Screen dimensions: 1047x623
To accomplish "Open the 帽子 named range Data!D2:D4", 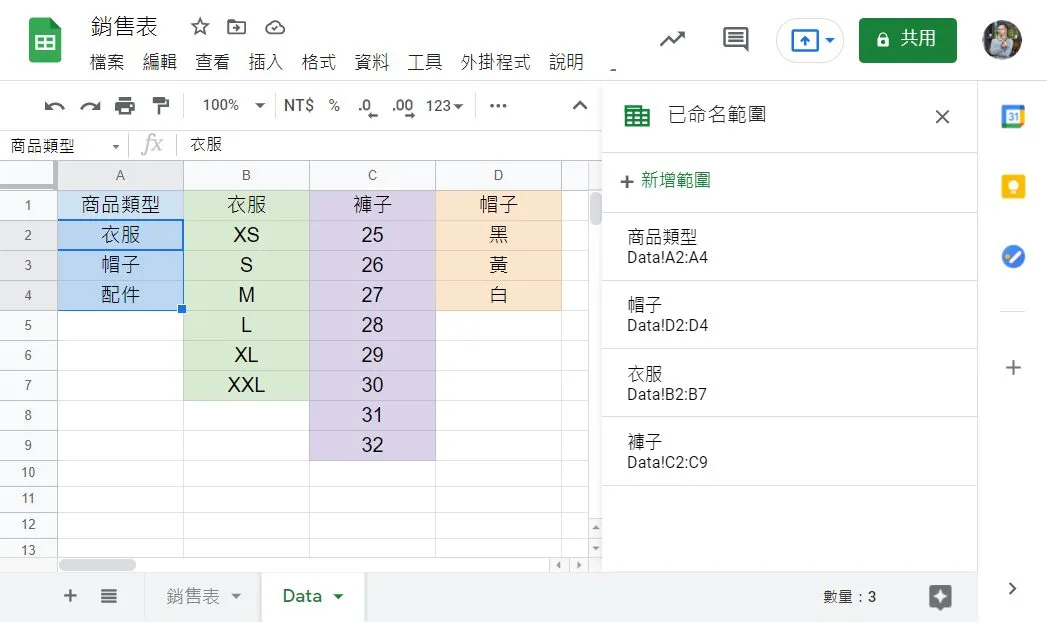I will (789, 315).
